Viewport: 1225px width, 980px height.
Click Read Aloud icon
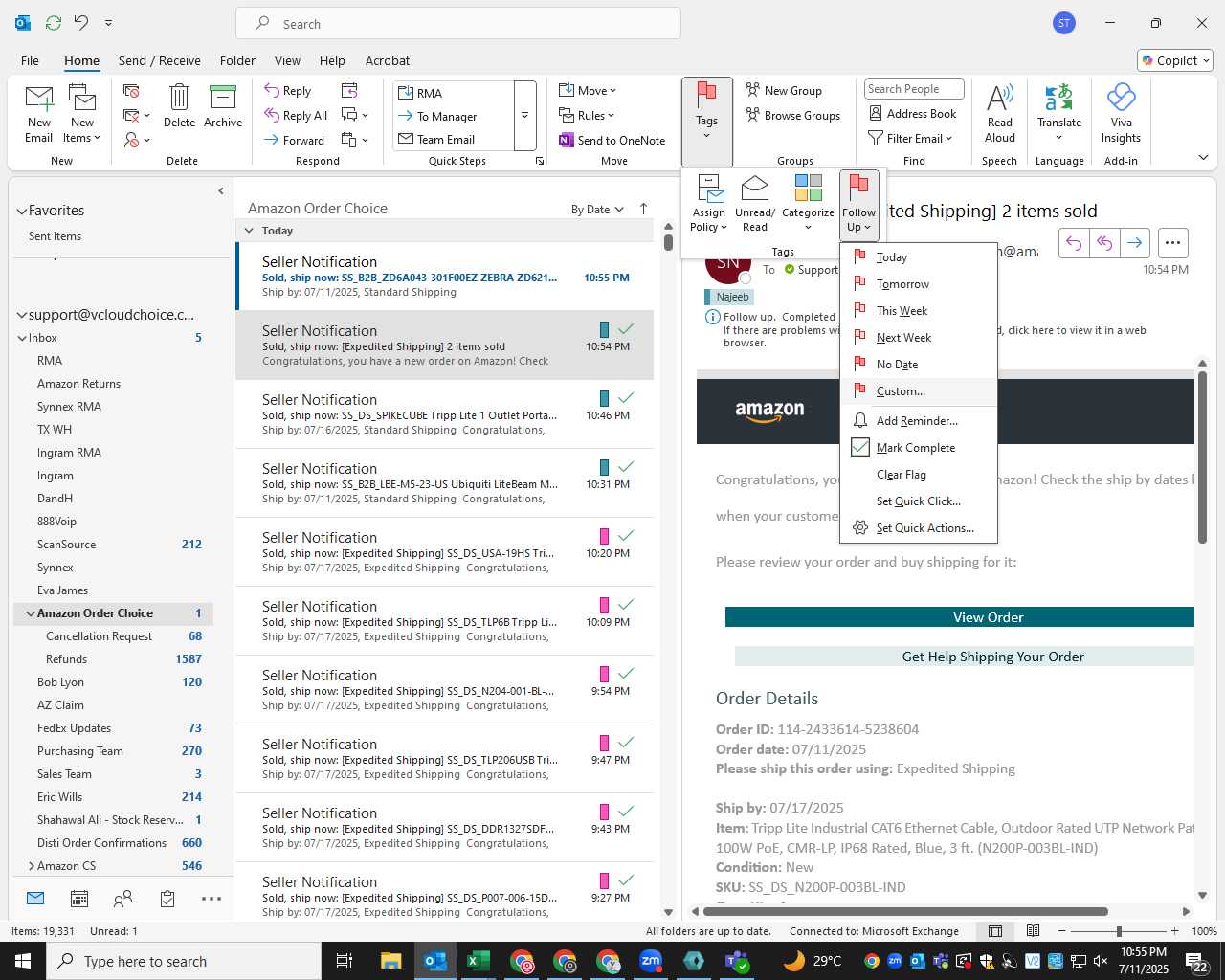[x=1000, y=98]
